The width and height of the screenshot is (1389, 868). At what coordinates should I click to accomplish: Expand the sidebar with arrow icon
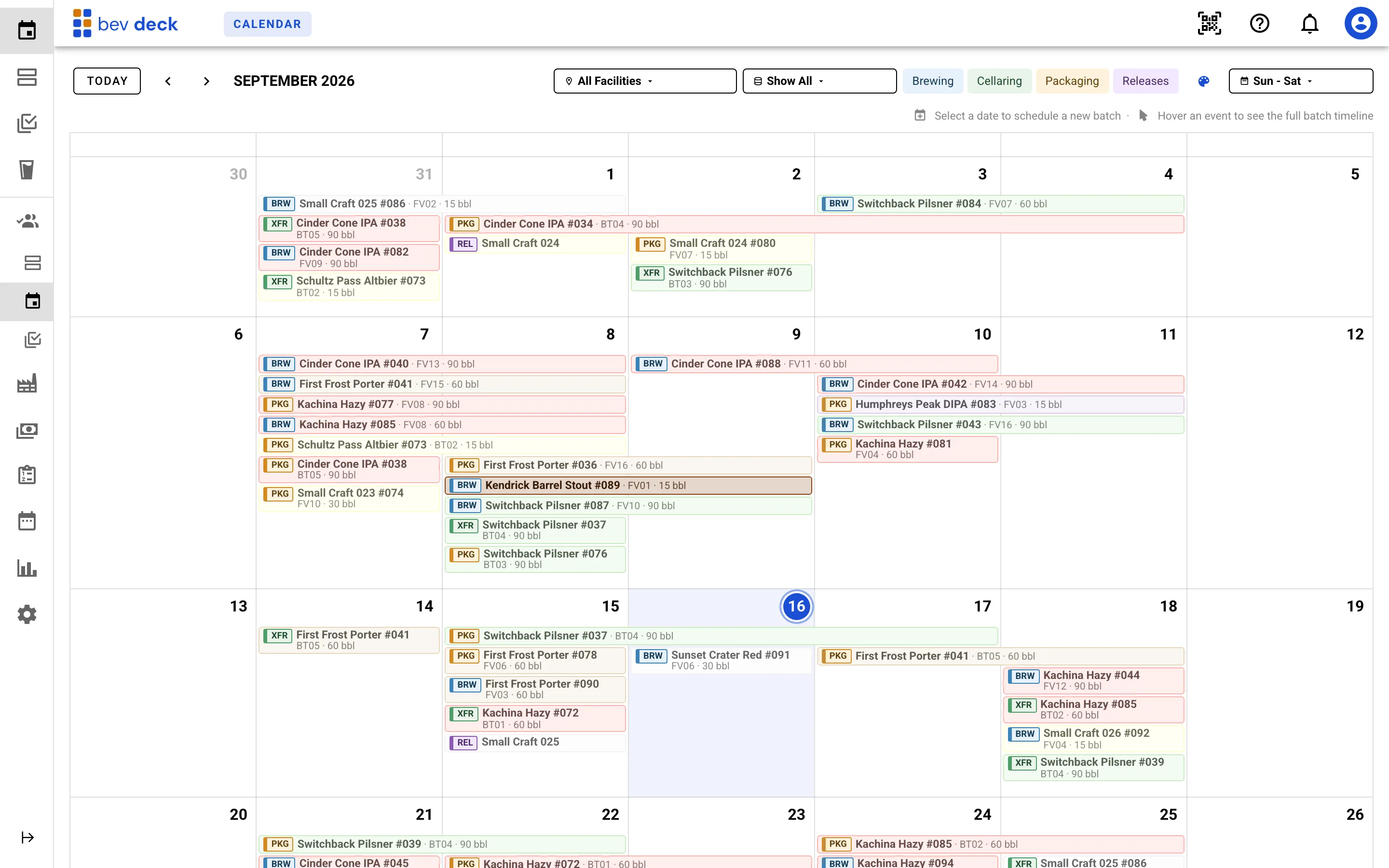coord(27,838)
